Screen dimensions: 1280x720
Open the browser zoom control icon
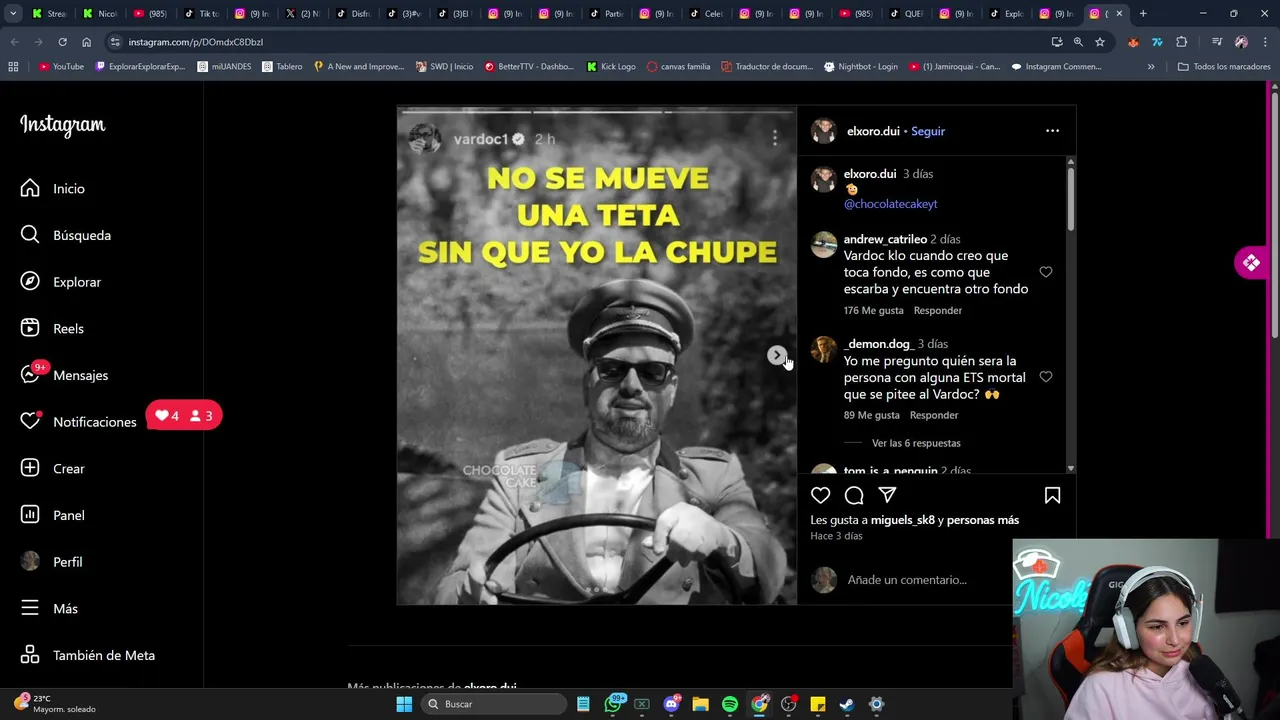point(1078,42)
